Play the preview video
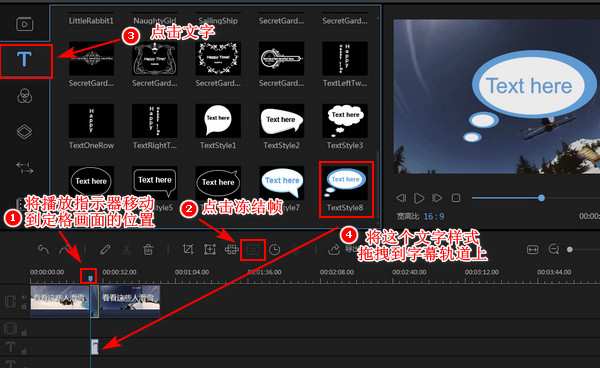This screenshot has height=368, width=600. [419, 198]
